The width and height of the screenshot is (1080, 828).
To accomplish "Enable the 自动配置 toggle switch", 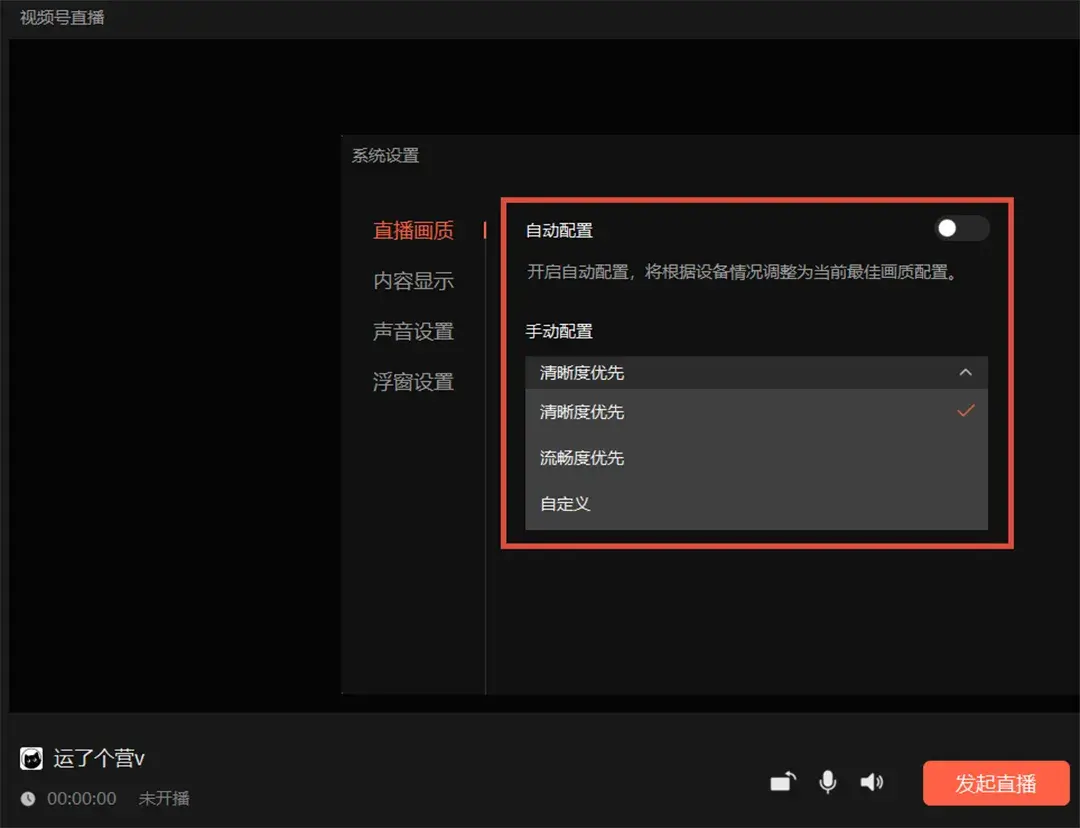I will (x=961, y=229).
